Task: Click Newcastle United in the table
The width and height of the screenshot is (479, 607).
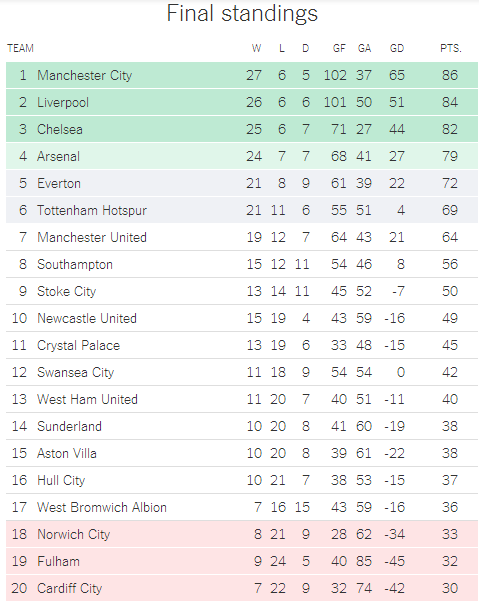Action: click(87, 318)
